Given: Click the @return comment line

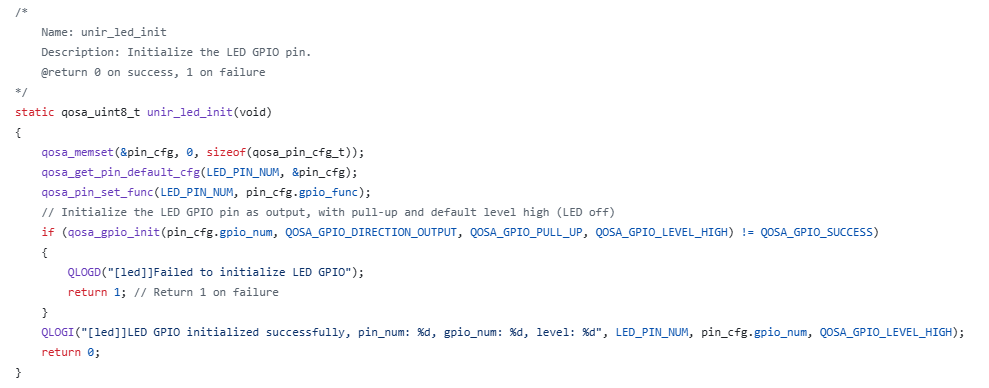Looking at the screenshot, I should 153,73.
